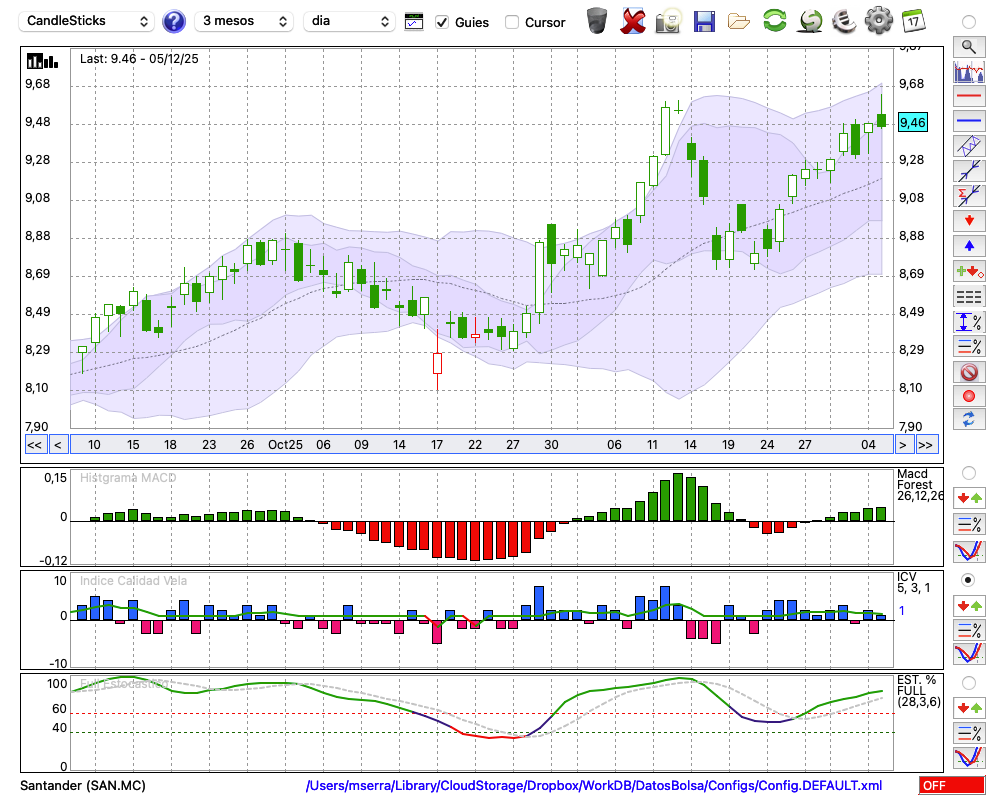This screenshot has width=1000, height=800.
Task: Click the '<<' scroll to start button
Action: click(x=34, y=445)
